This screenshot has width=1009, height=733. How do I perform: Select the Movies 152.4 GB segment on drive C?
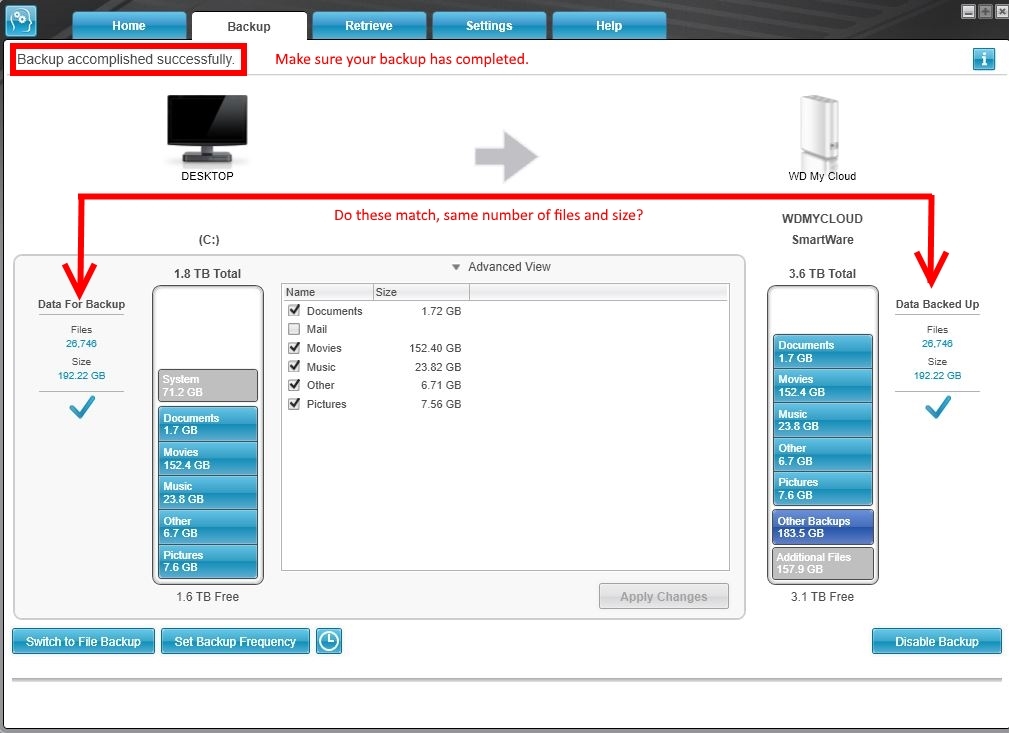coord(207,457)
